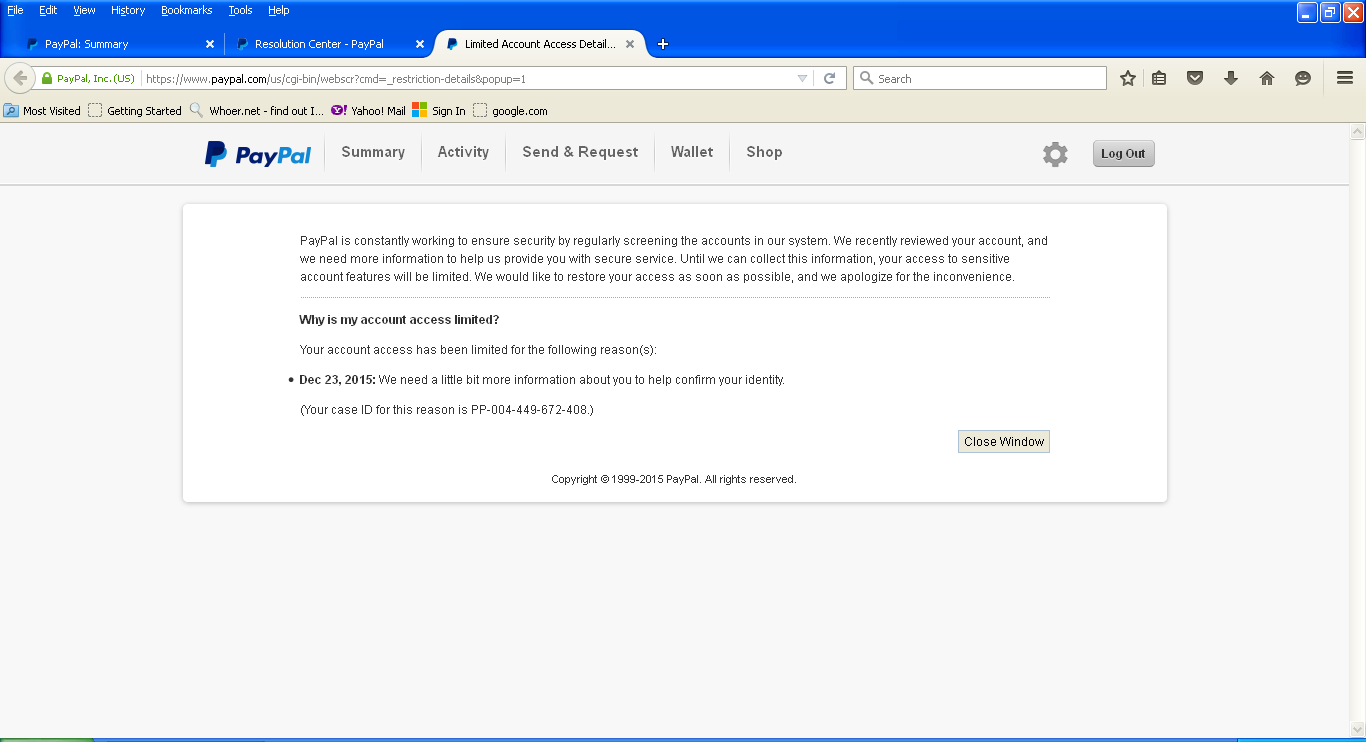
Task: Open Send & Request in PayPal nav
Action: pyautogui.click(x=580, y=152)
